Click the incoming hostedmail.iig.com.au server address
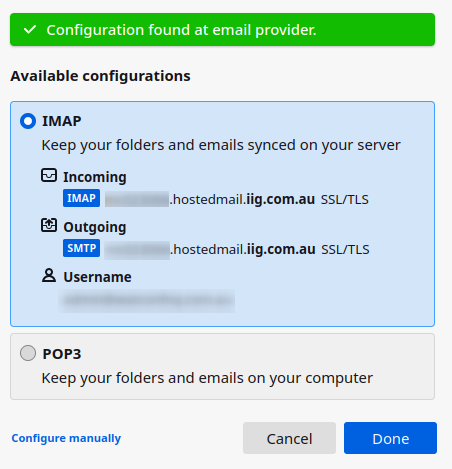This screenshot has width=452, height=469. 210,199
